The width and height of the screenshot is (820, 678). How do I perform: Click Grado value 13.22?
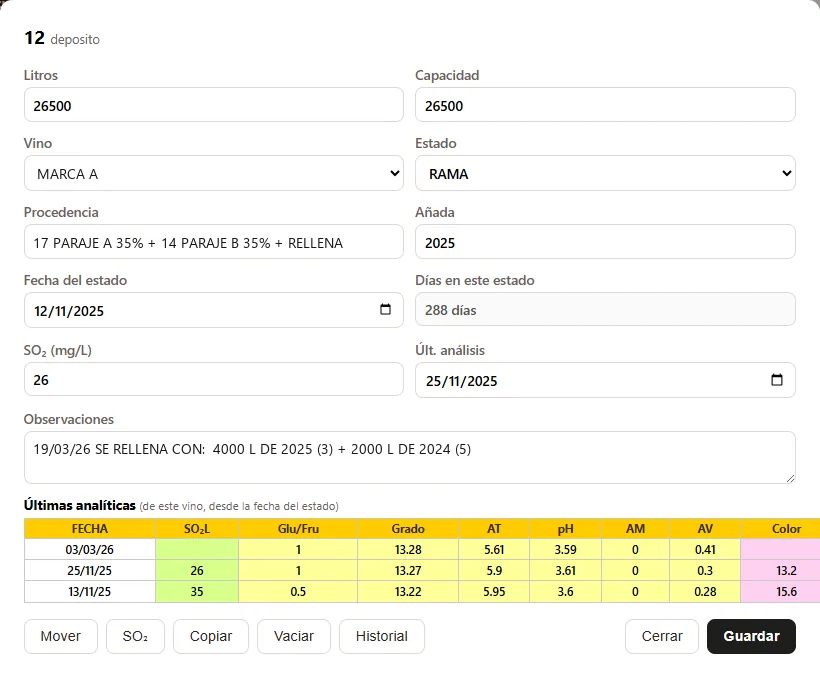pos(408,591)
